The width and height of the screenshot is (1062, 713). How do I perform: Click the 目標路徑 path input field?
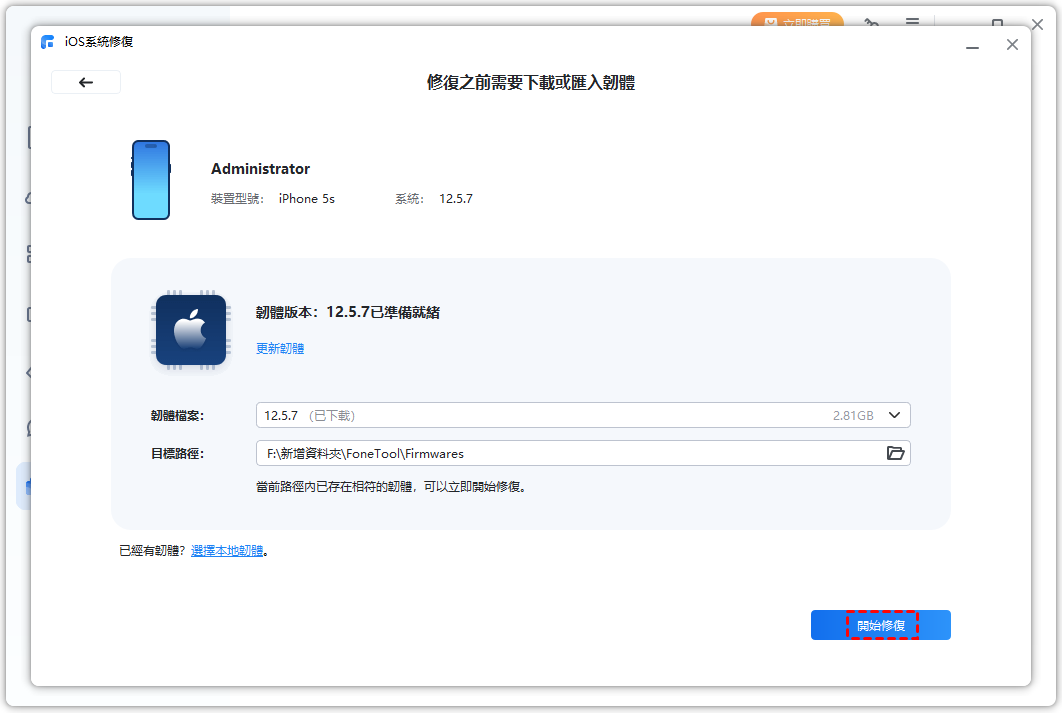(x=568, y=454)
